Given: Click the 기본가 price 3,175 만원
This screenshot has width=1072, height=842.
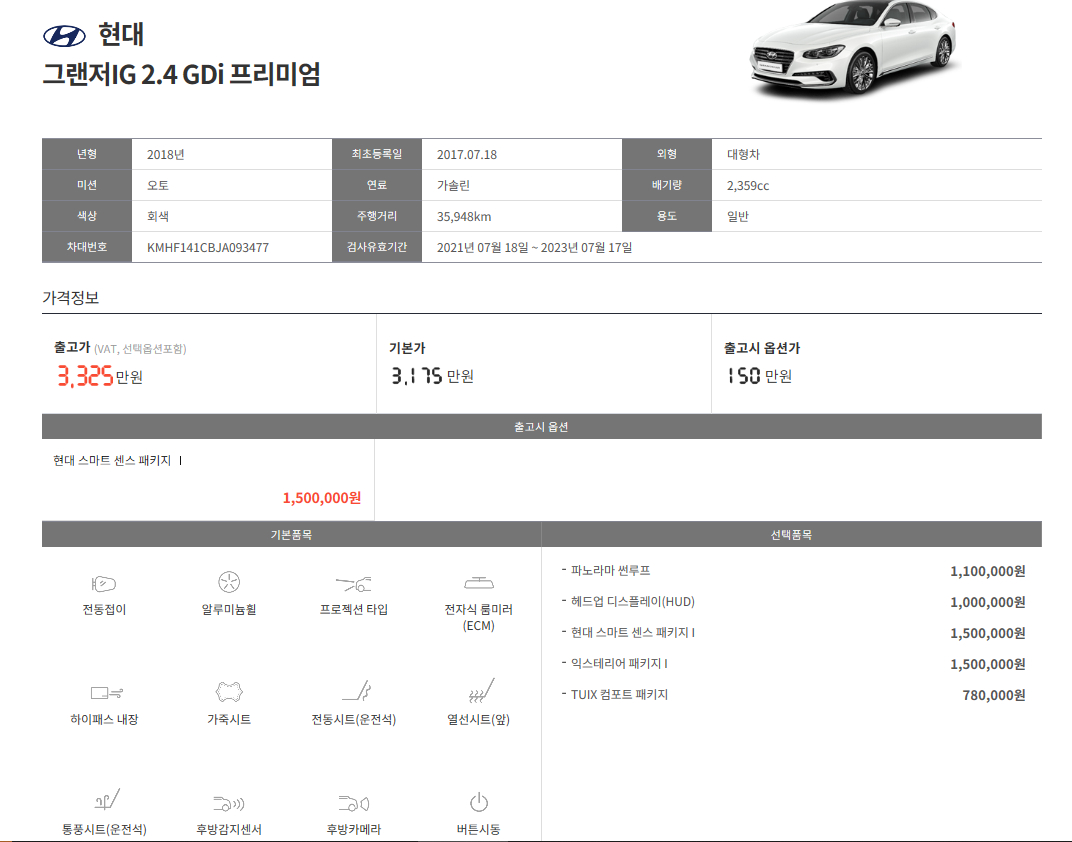Looking at the screenshot, I should [432, 376].
